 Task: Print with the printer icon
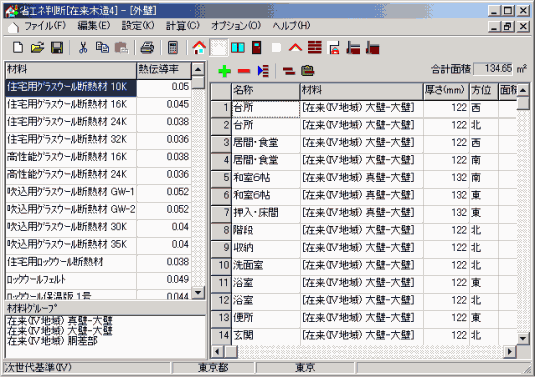point(147,47)
